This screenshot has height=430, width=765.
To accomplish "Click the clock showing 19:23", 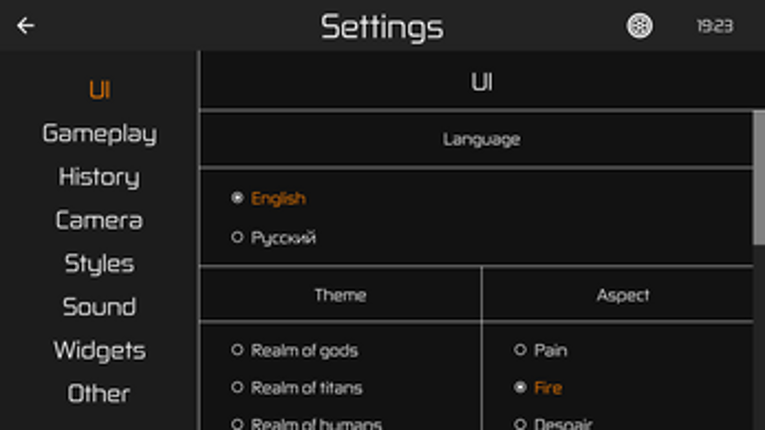I will pos(714,26).
